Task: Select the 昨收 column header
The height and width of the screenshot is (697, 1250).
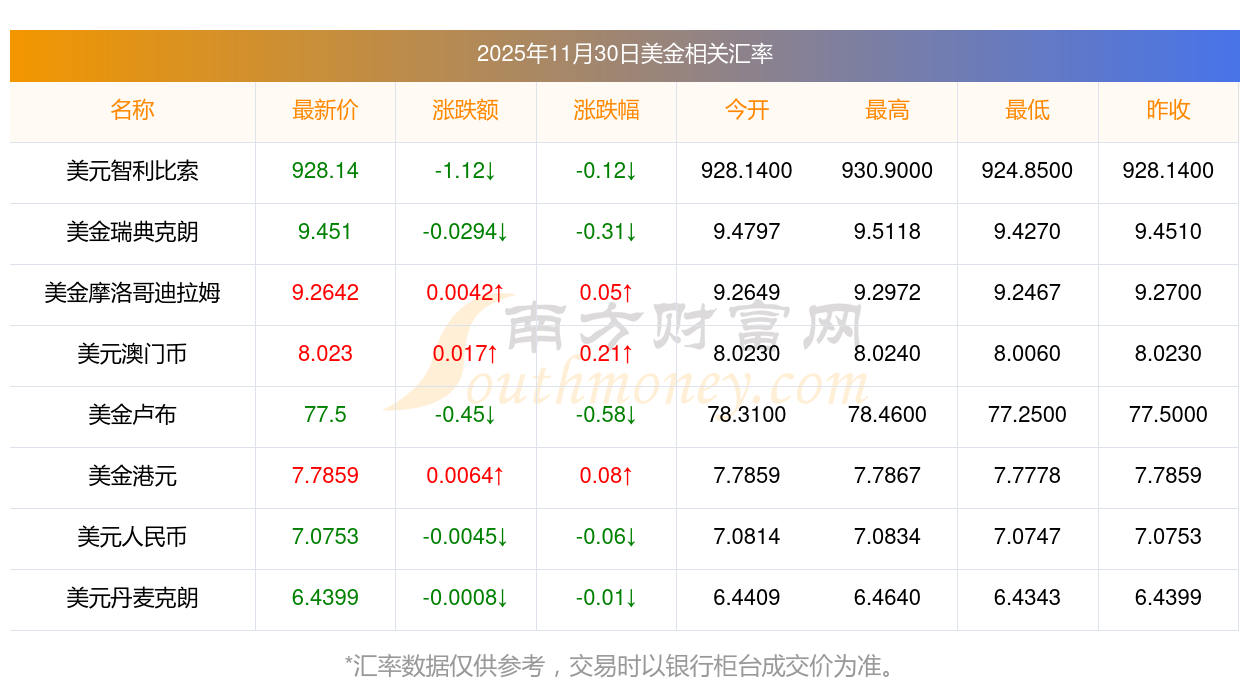Action: pyautogui.click(x=1168, y=110)
